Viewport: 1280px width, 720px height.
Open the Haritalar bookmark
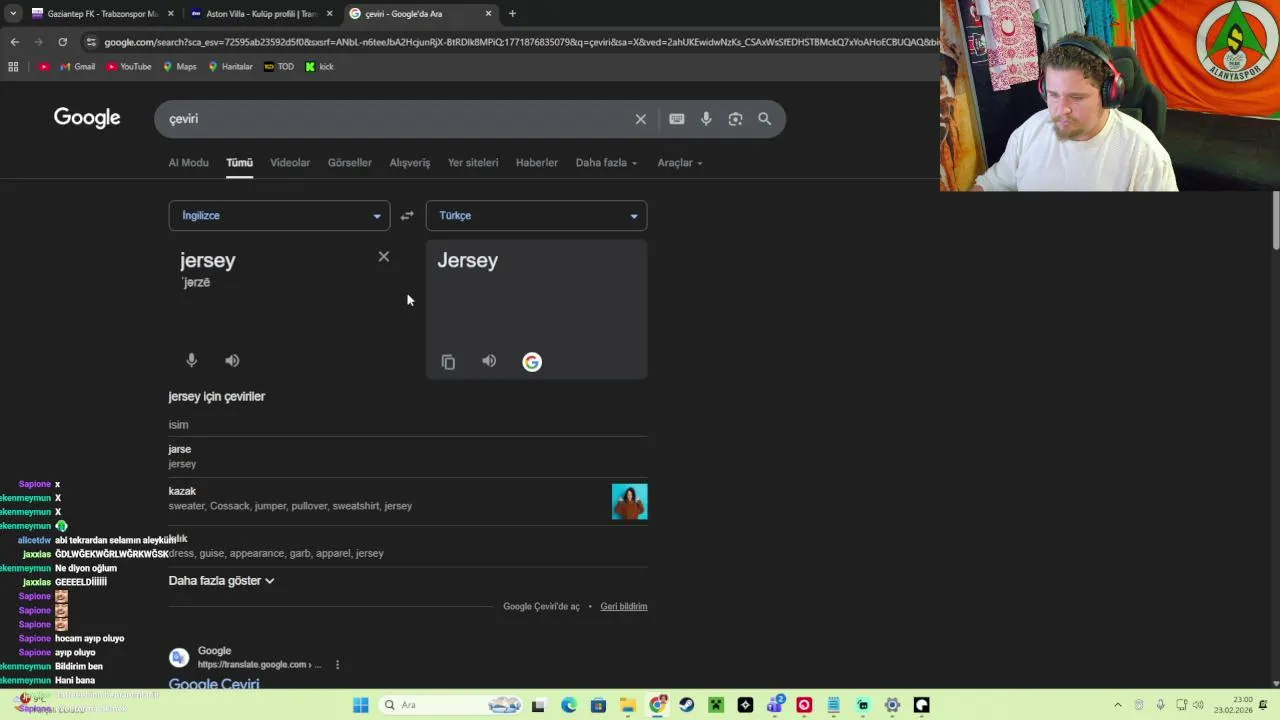pos(230,67)
